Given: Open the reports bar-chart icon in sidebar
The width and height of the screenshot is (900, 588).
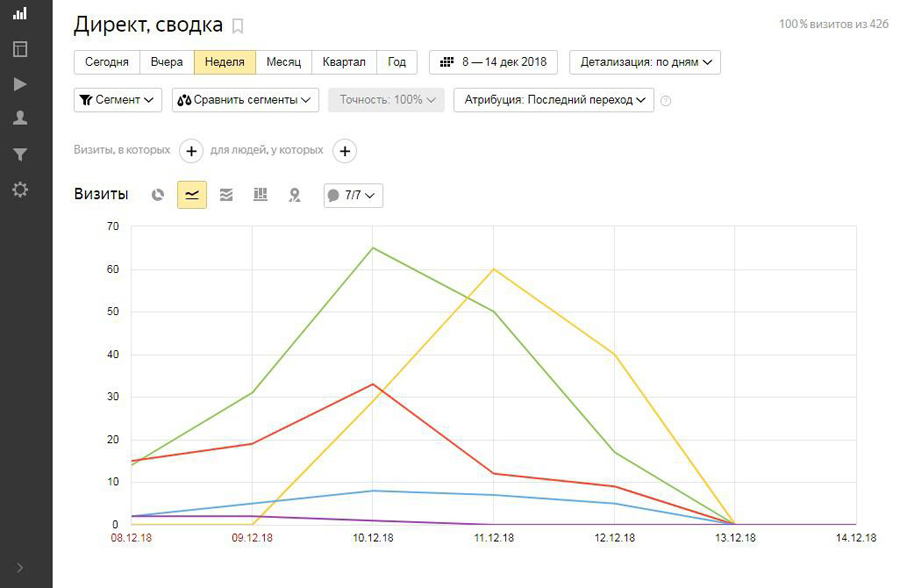Looking at the screenshot, I should (19, 13).
